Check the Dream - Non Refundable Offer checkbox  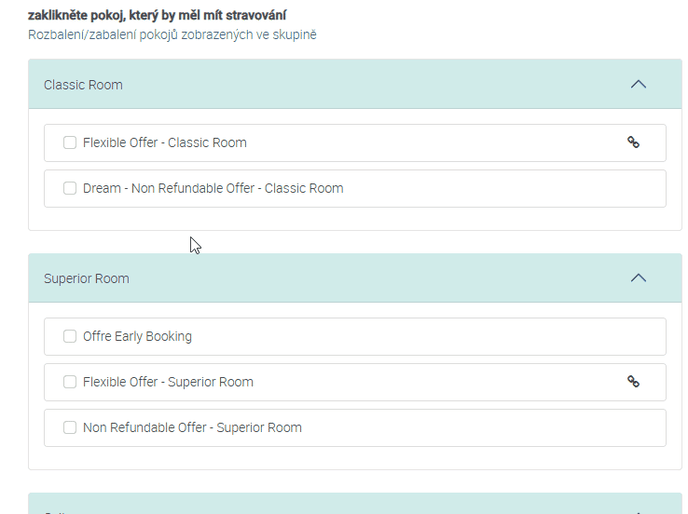(x=70, y=188)
